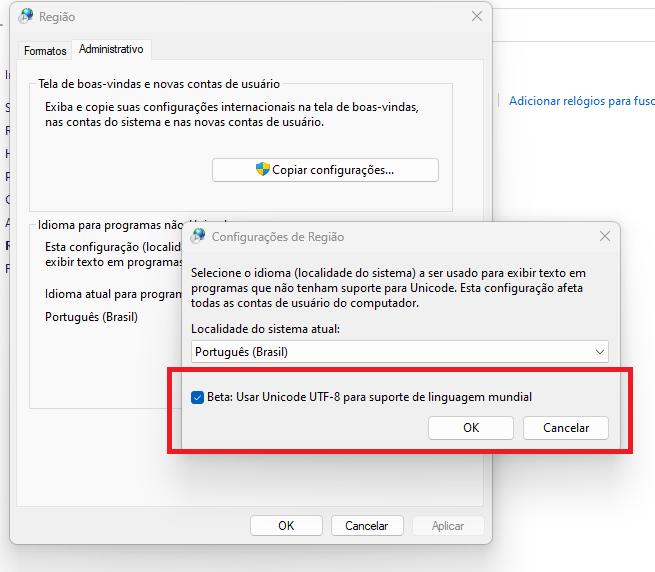Click the Configurações de Região title text
The image size is (655, 572).
click(278, 237)
